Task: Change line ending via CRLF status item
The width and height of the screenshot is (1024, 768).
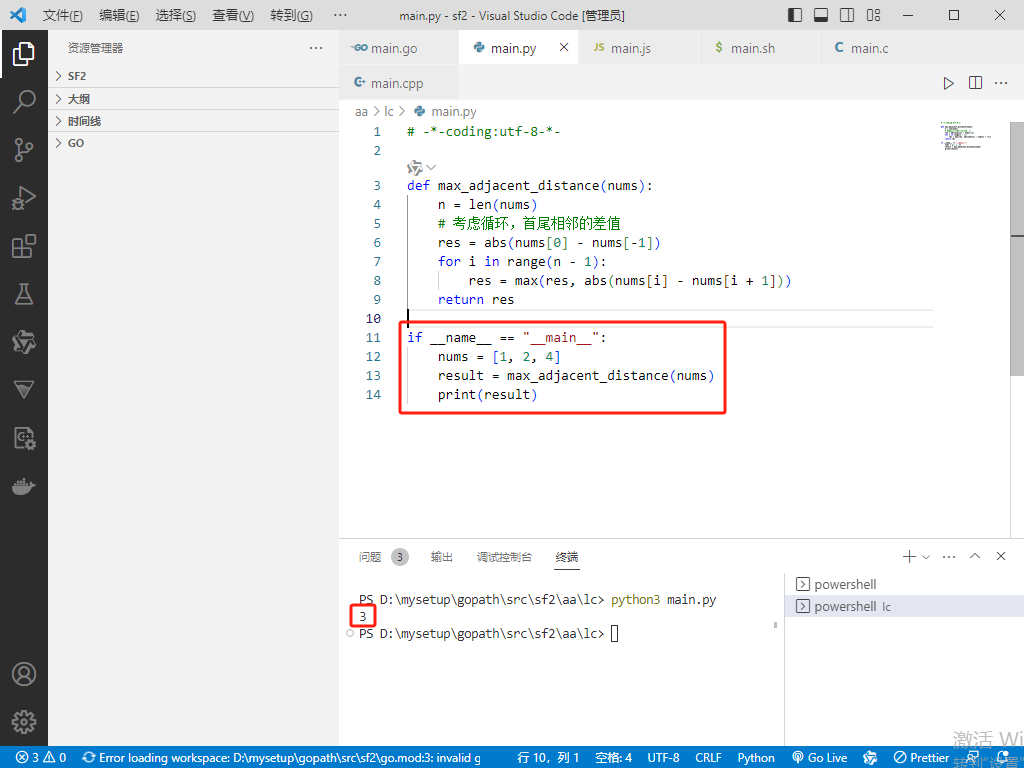Action: coord(708,758)
